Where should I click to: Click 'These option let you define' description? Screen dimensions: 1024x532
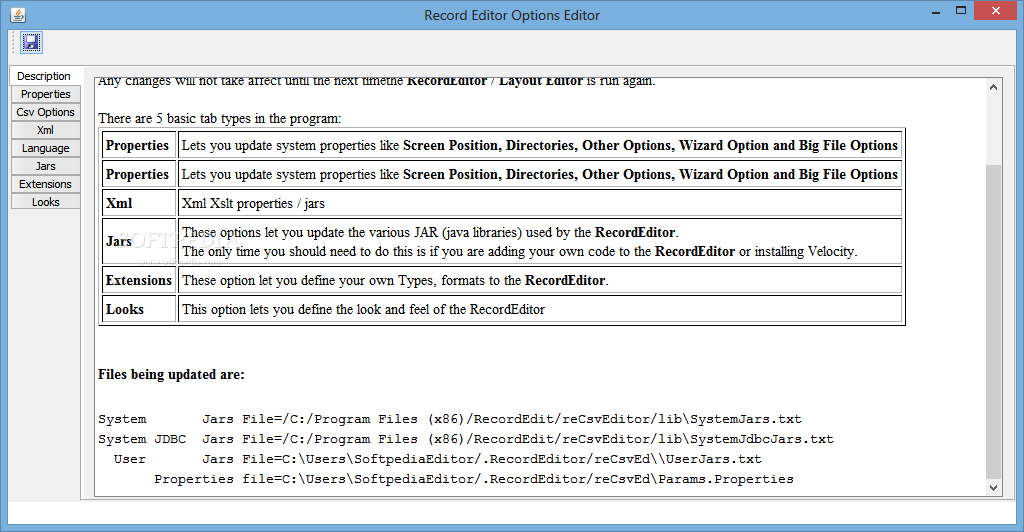(396, 280)
